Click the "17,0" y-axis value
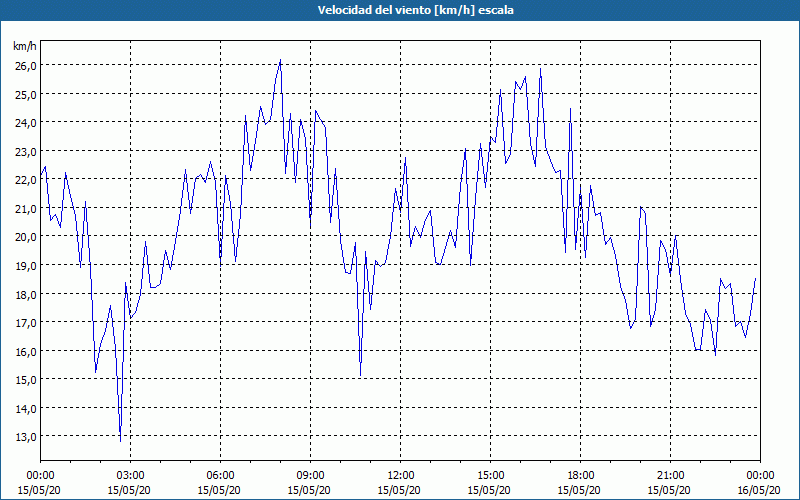800x500 pixels. 25,322
